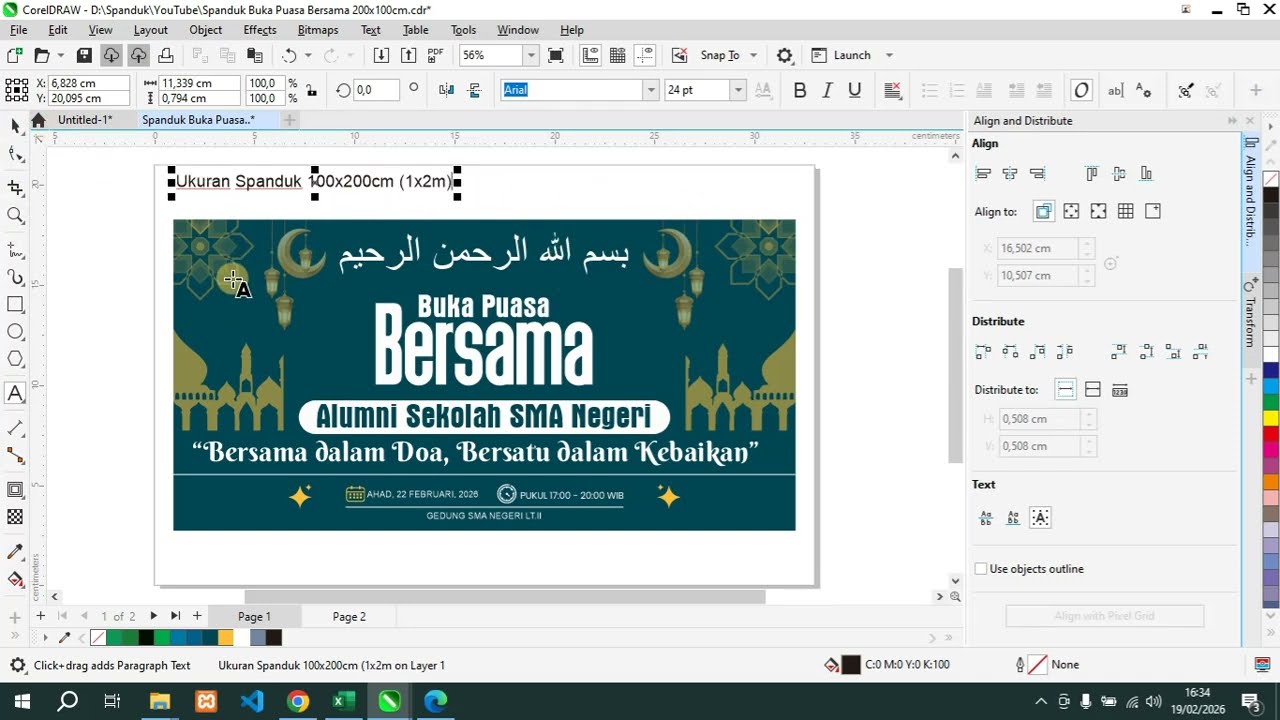Click the yellow swatch in color palette
The image size is (1280, 720).
(1271, 417)
